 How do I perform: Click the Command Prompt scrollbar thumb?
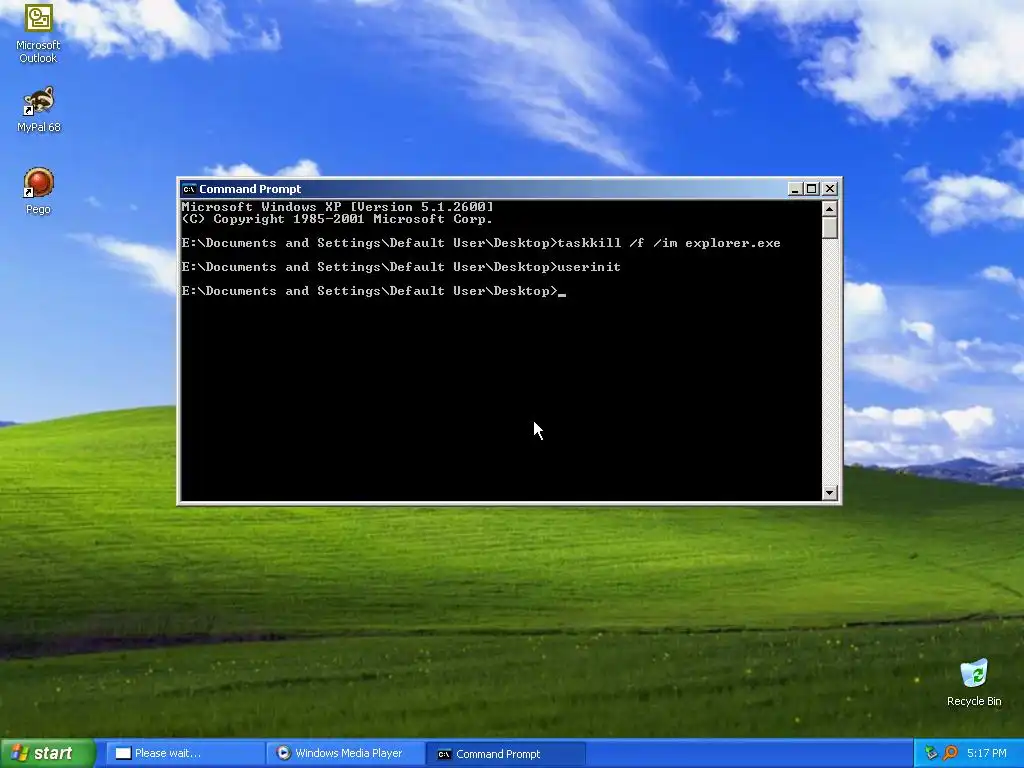829,228
